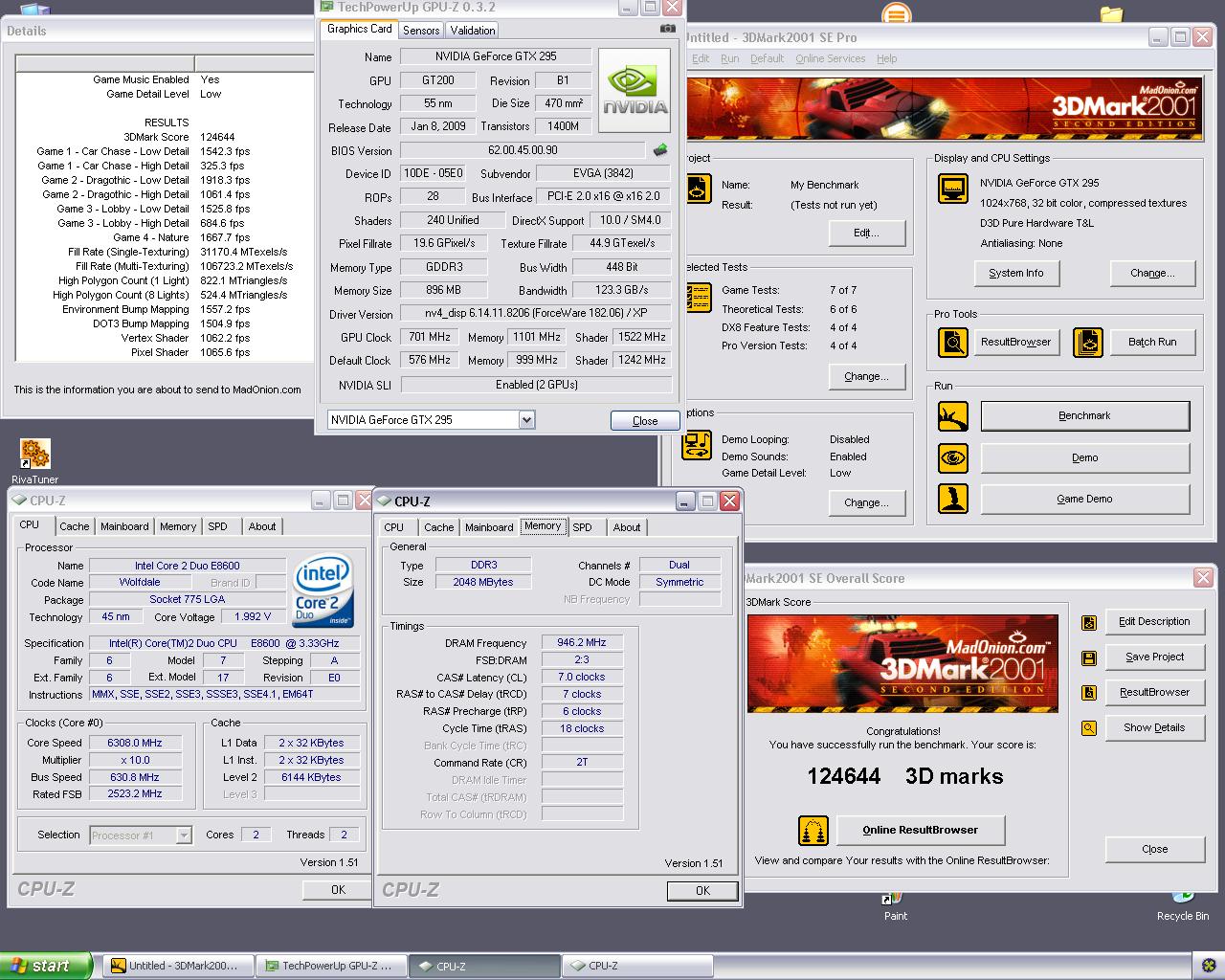Click the System Info button
Viewport: 1225px width, 980px height.
pos(1015,274)
